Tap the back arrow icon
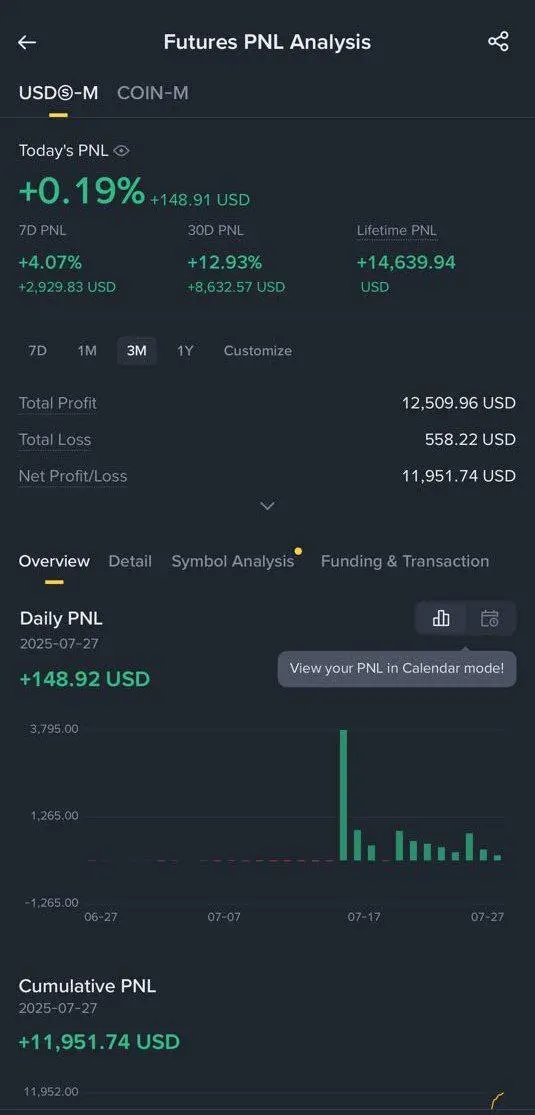The width and height of the screenshot is (535, 1115). 26,43
